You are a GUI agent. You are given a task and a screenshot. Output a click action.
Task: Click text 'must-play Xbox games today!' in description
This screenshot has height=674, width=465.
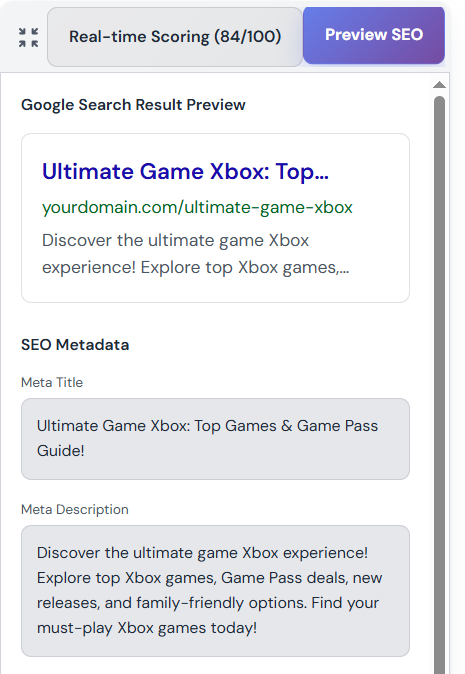point(147,628)
